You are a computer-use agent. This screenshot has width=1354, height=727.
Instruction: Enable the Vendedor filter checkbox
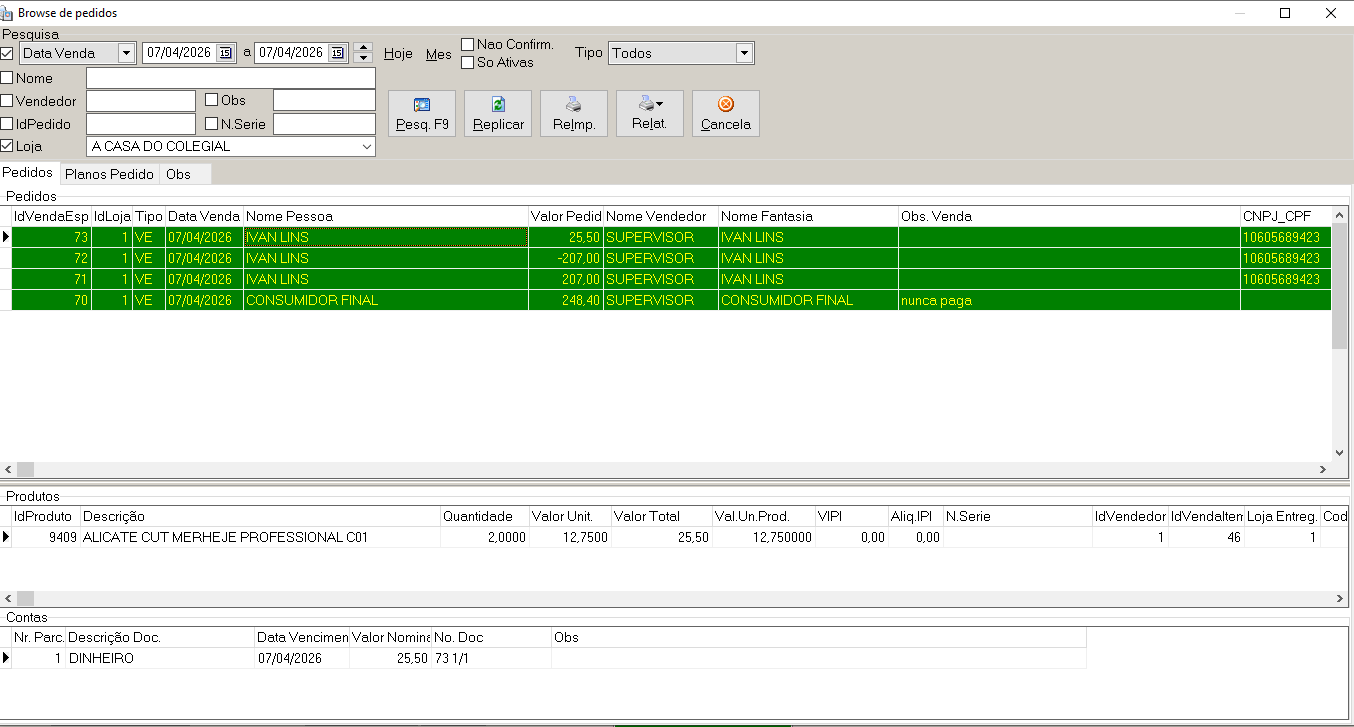click(7, 101)
